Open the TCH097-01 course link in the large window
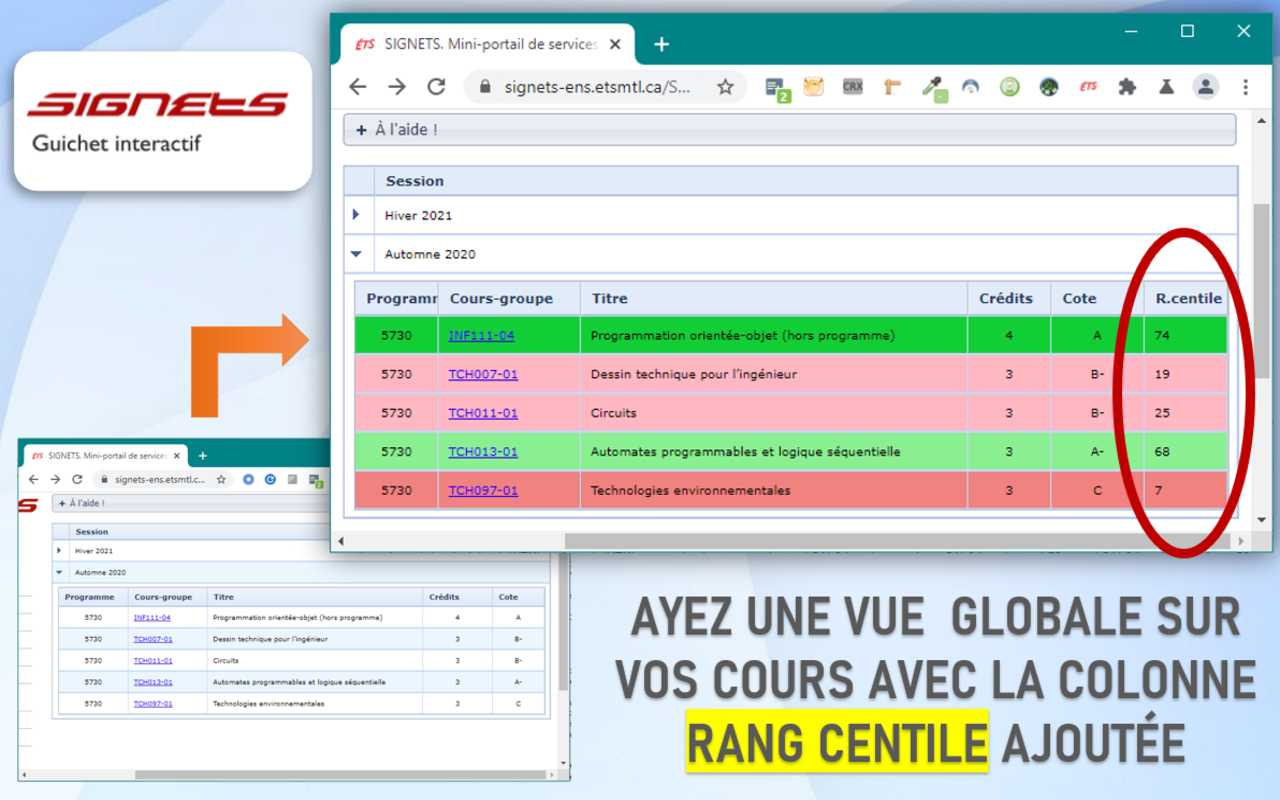 [x=483, y=491]
